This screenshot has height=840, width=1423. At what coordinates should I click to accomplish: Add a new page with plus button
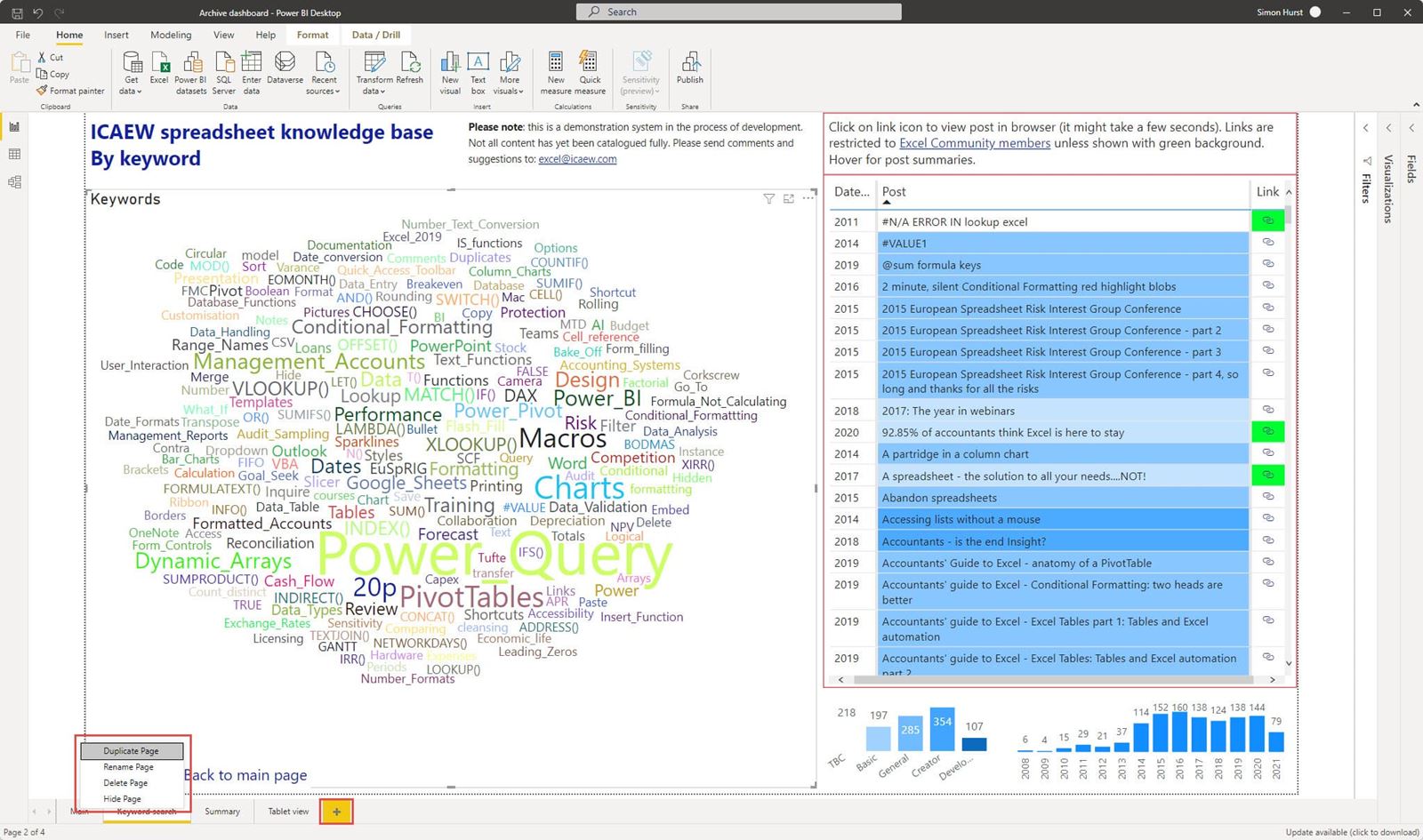point(336,812)
